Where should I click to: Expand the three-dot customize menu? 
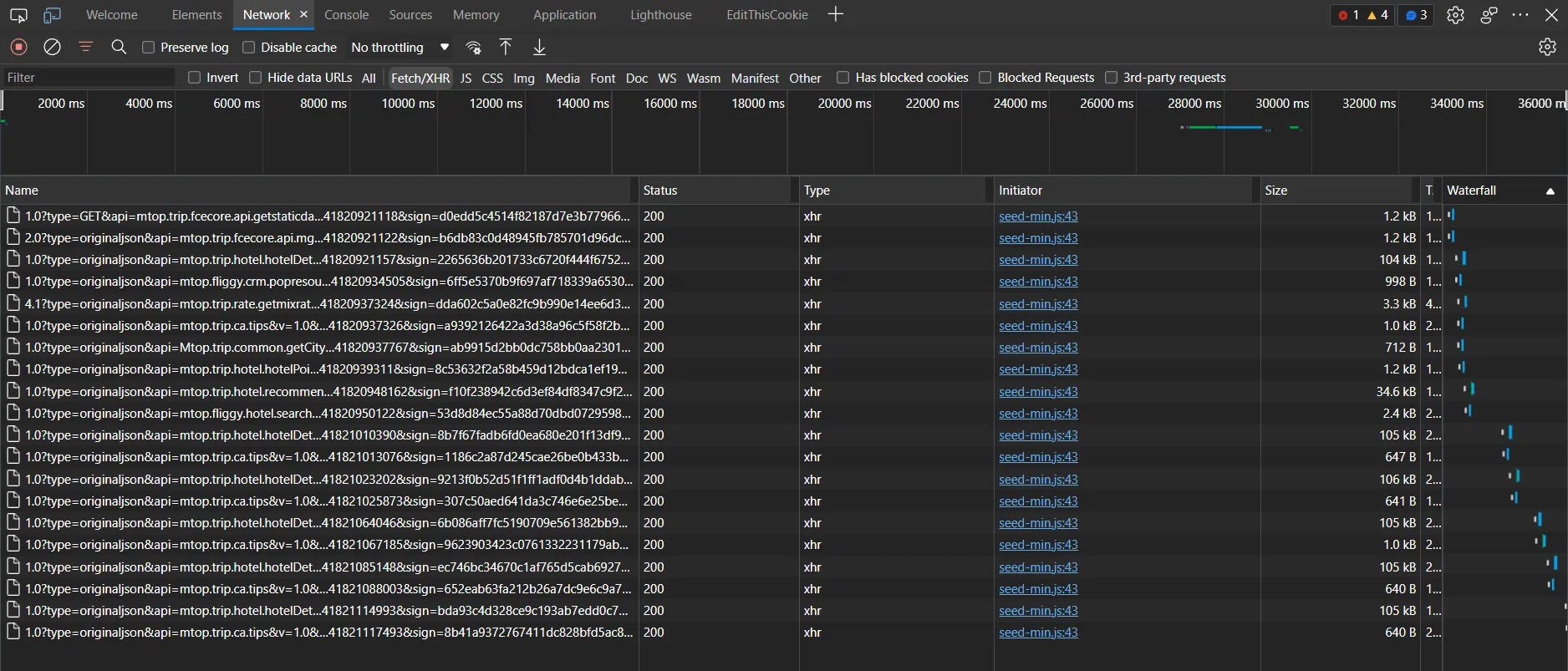(1520, 15)
